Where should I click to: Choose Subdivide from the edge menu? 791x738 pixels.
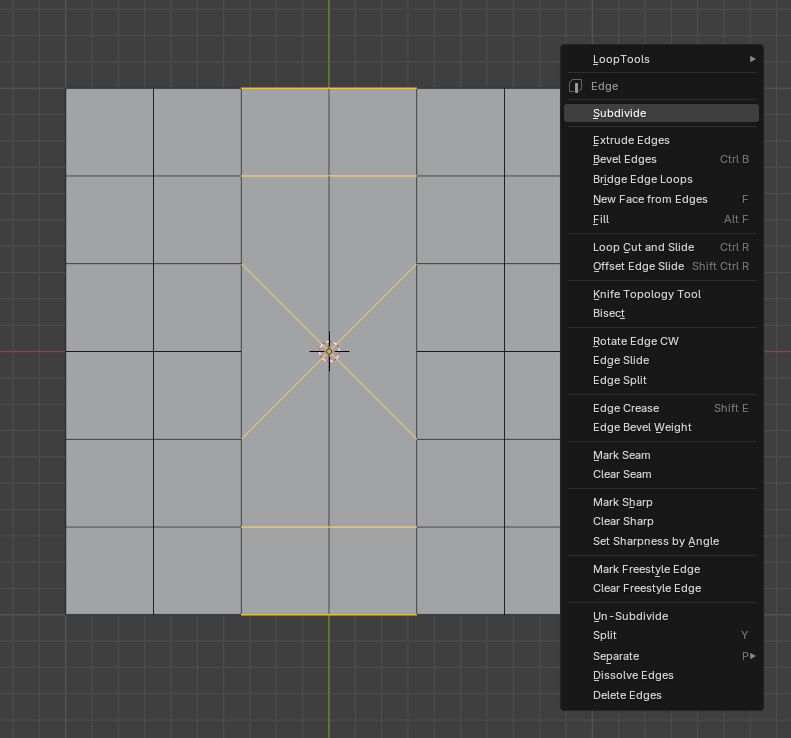pyautogui.click(x=661, y=113)
